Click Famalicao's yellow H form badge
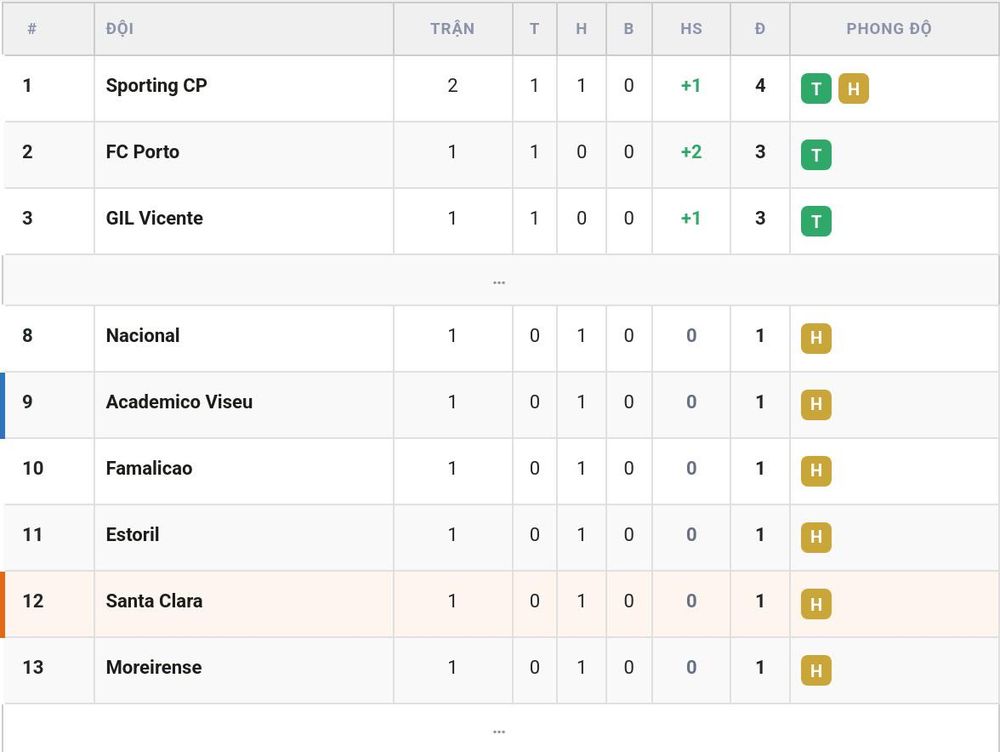Screen dimensions: 1000x752 pos(816,471)
